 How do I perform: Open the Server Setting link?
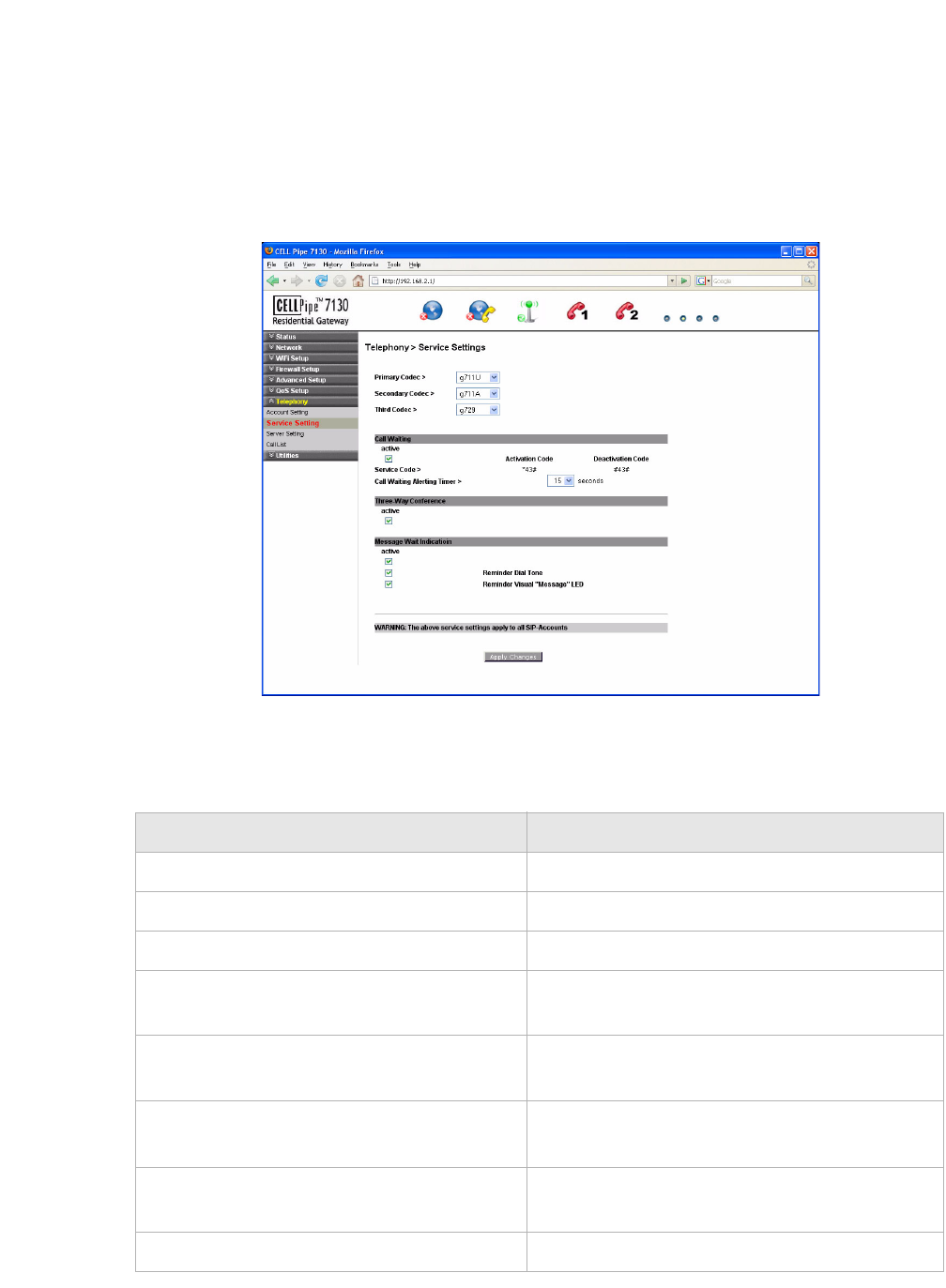click(x=285, y=433)
